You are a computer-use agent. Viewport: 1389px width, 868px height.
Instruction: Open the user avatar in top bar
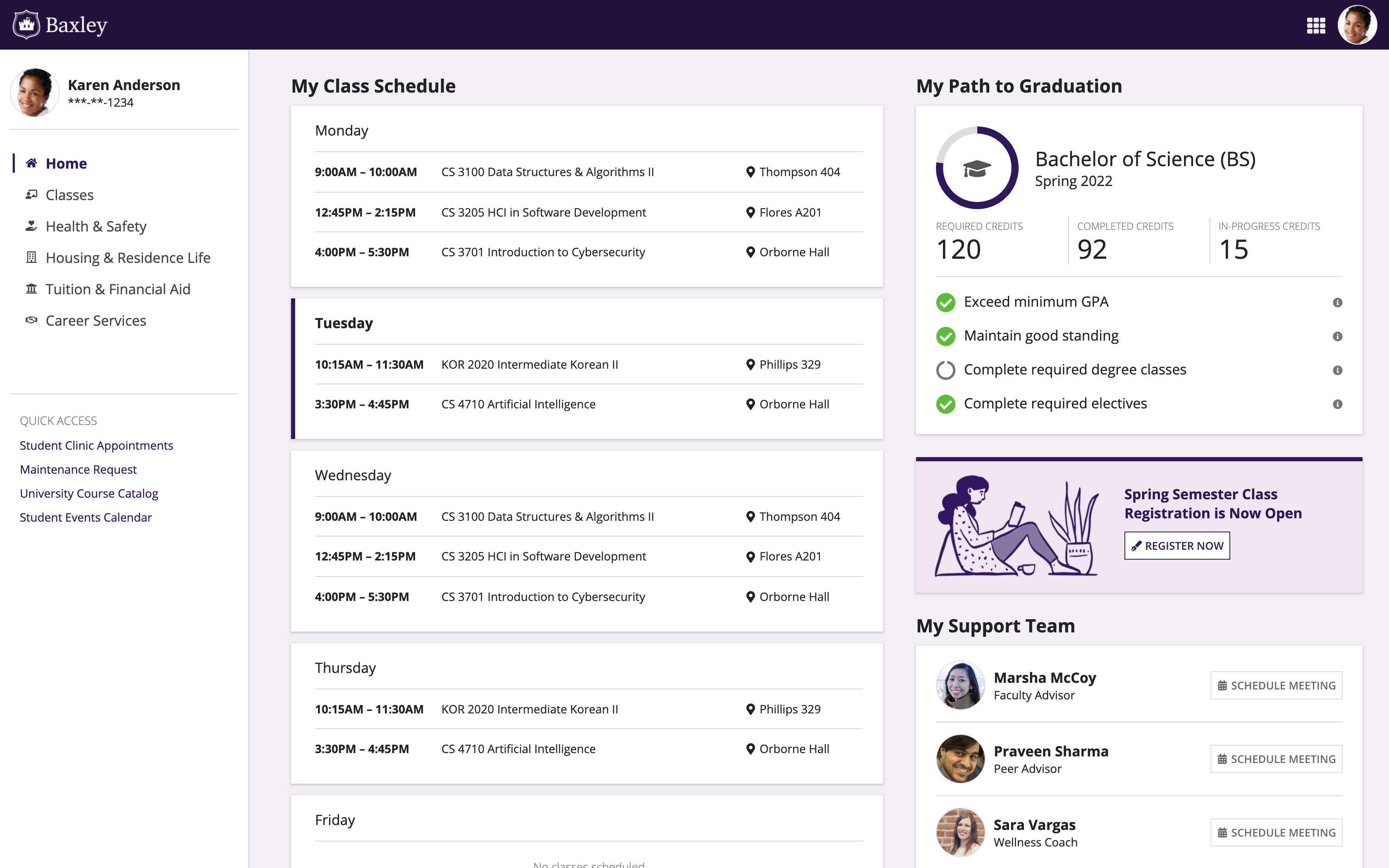1357,25
